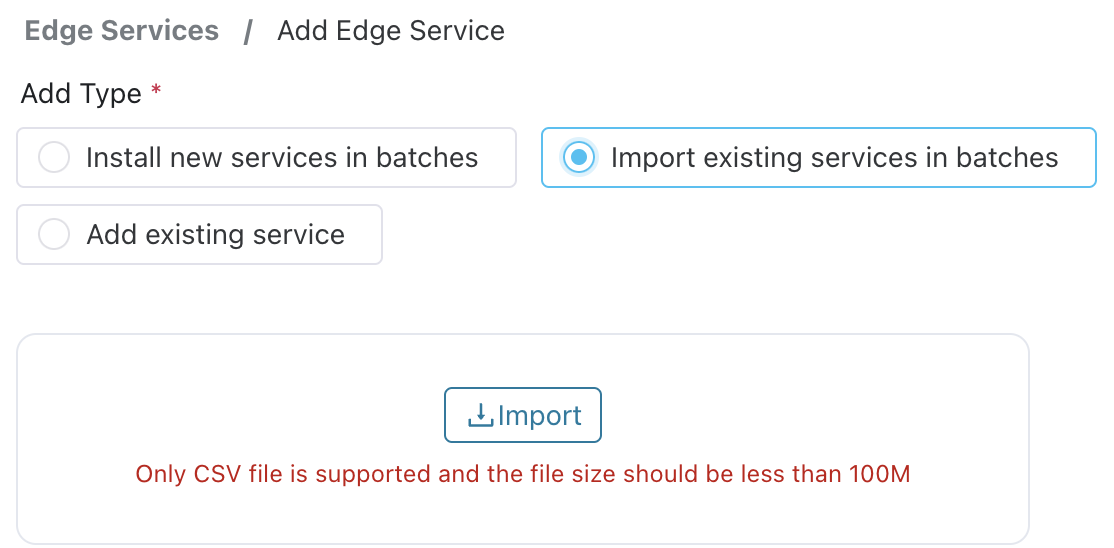Click the breadcrumb slash separator
The width and height of the screenshot is (1114, 548).
click(x=248, y=31)
